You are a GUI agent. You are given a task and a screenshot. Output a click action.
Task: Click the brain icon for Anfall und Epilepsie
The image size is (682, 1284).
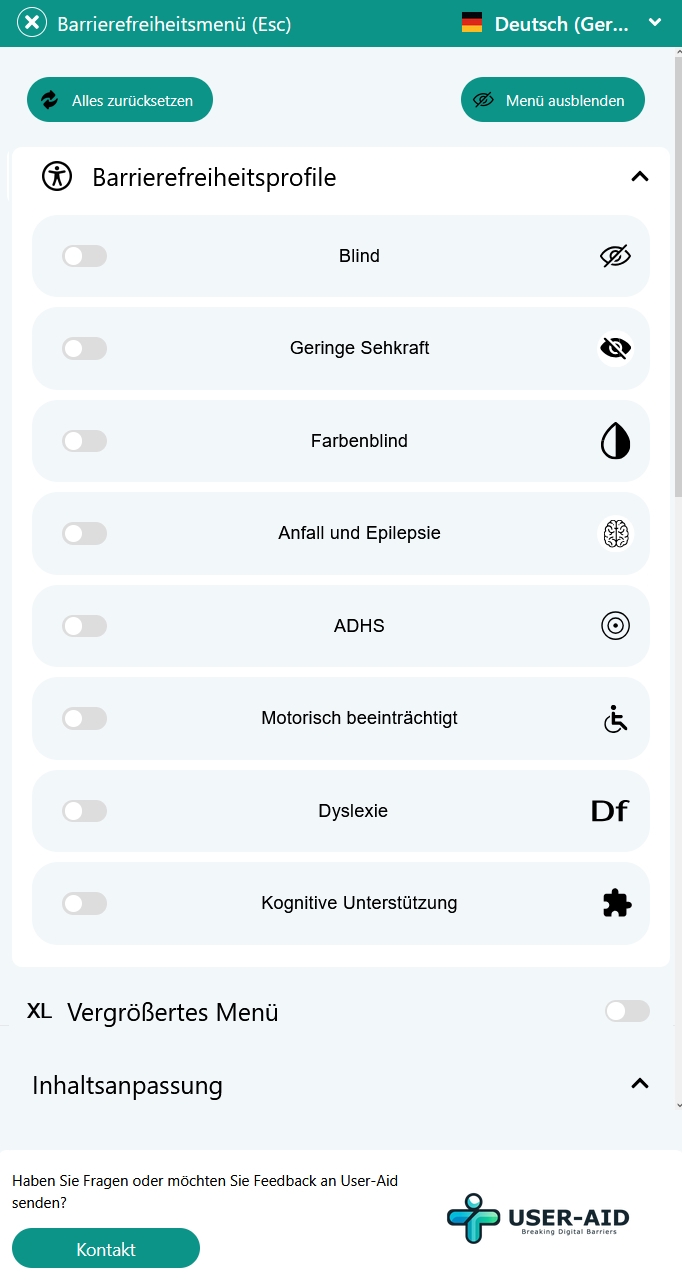click(x=616, y=533)
